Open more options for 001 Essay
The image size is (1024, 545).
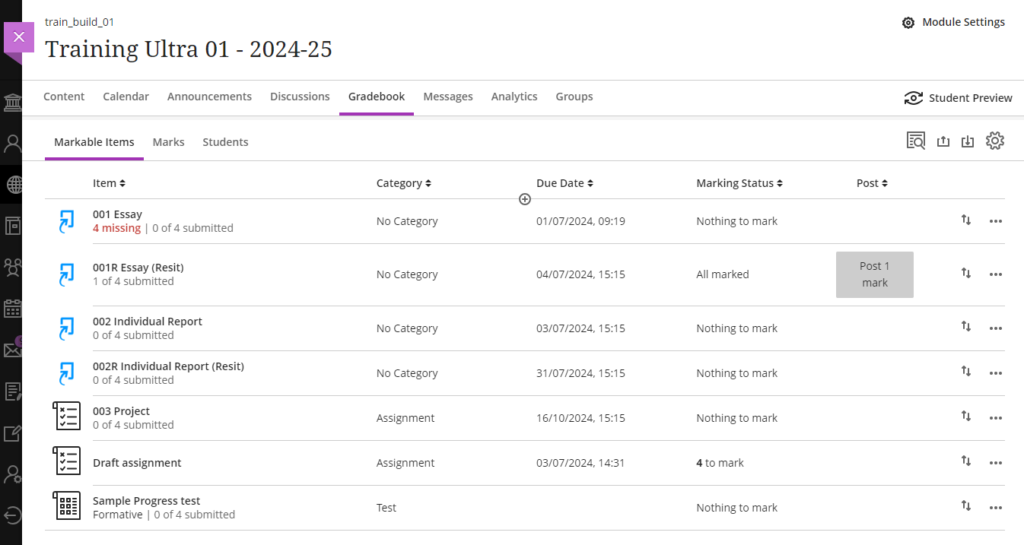995,221
